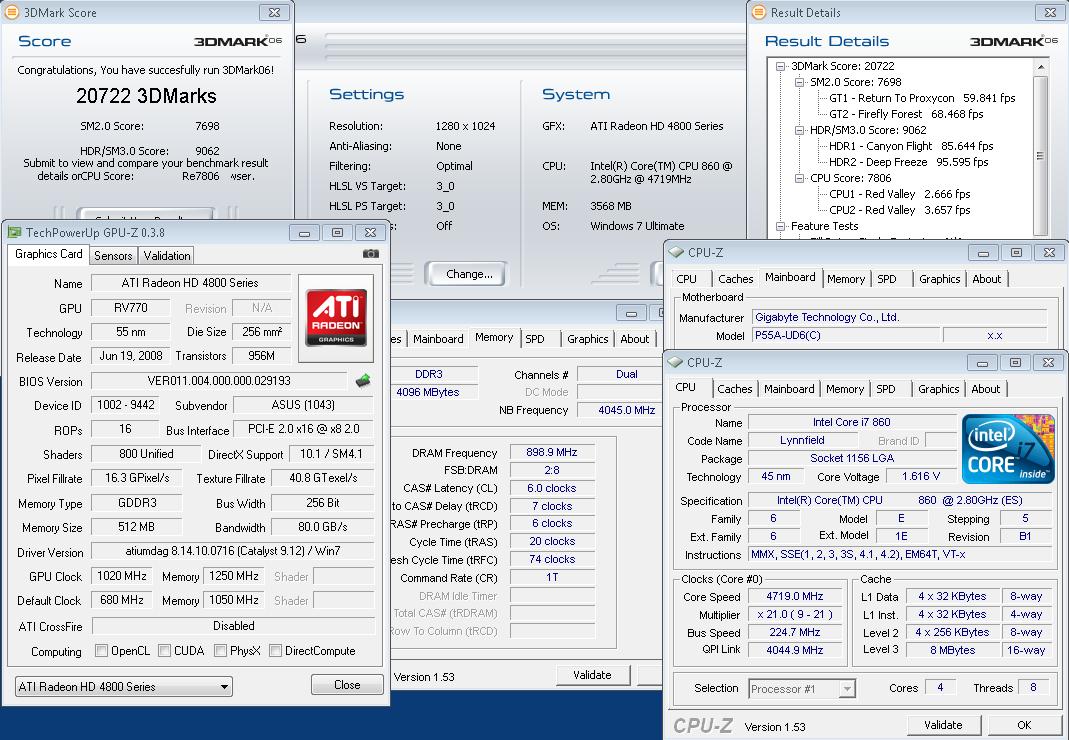The height and width of the screenshot is (740, 1069).
Task: Click the Default Clock 680 MHz field
Action: click(x=122, y=600)
